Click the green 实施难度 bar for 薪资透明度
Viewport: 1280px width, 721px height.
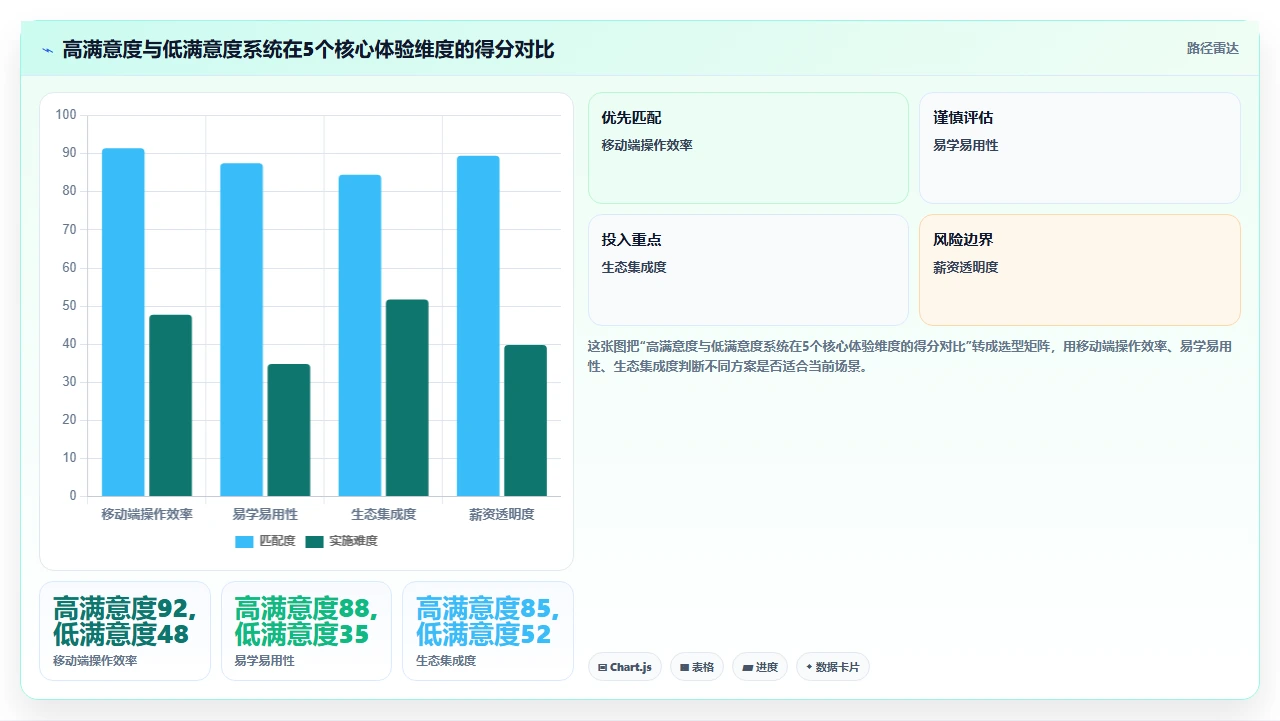tap(526, 420)
